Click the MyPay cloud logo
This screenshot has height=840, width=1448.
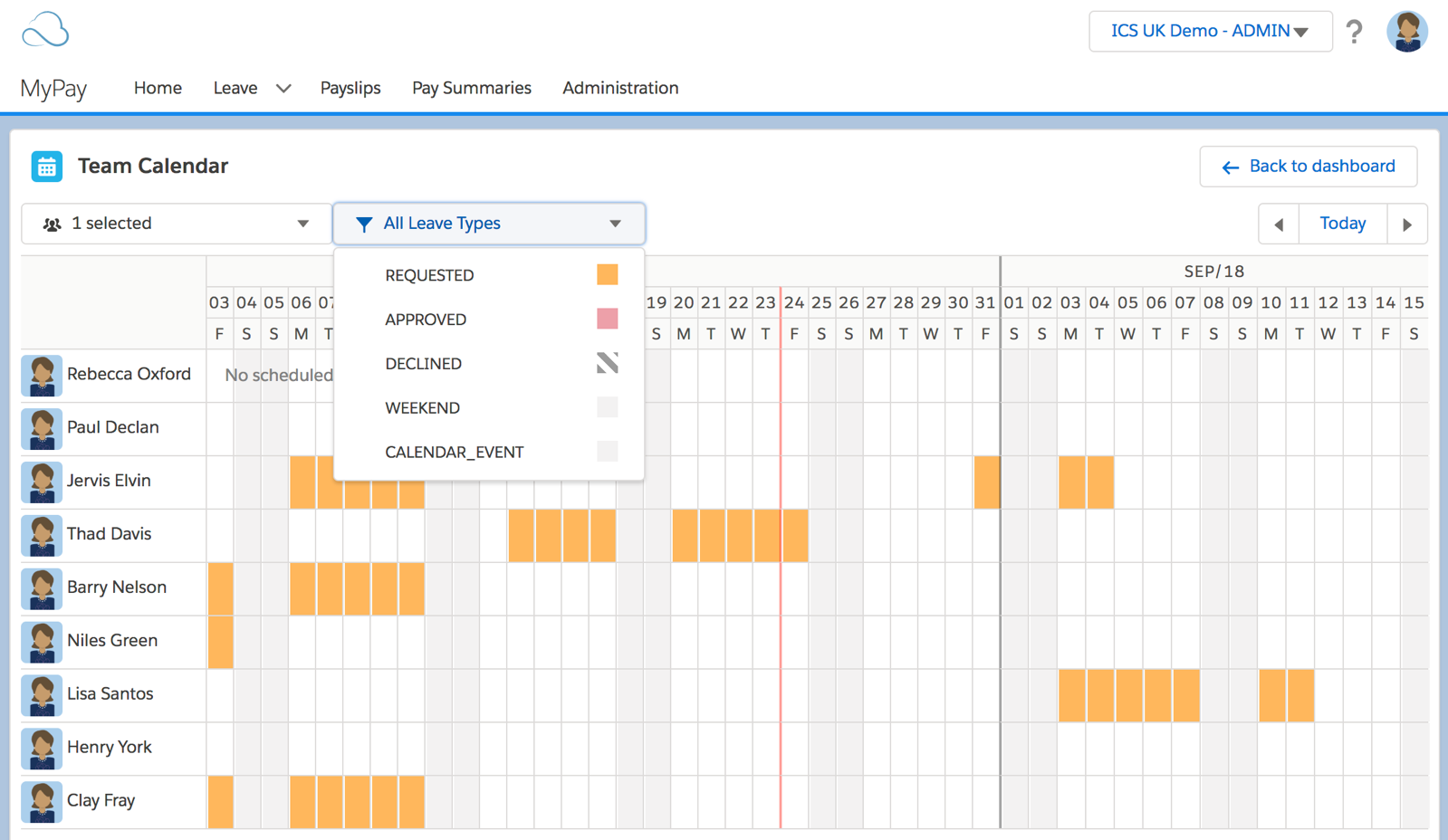point(45,30)
